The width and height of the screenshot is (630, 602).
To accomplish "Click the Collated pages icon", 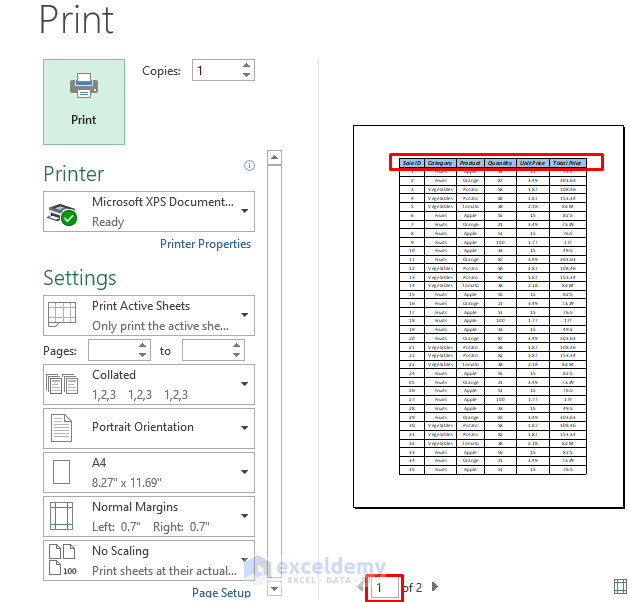I will [62, 384].
